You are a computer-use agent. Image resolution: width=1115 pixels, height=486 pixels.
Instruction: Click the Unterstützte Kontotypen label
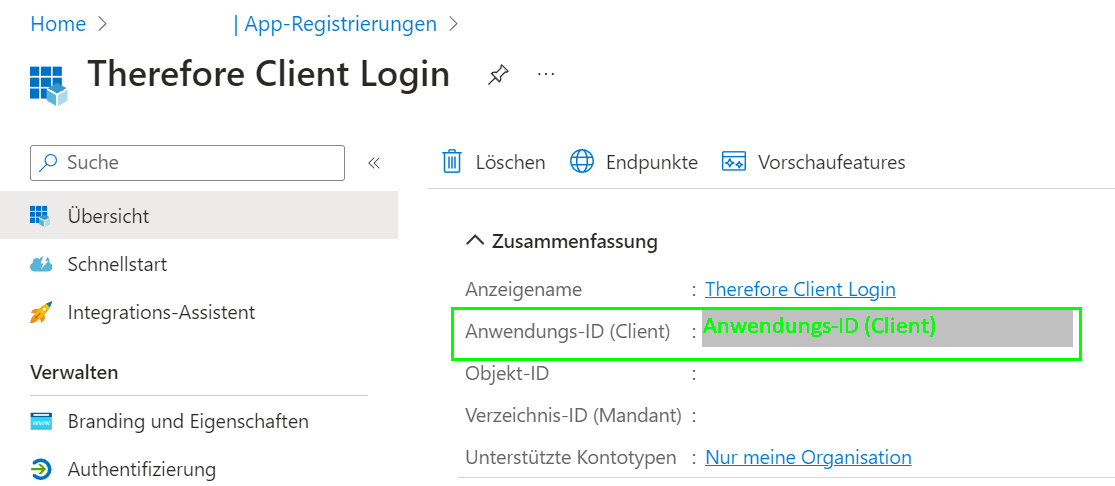570,458
